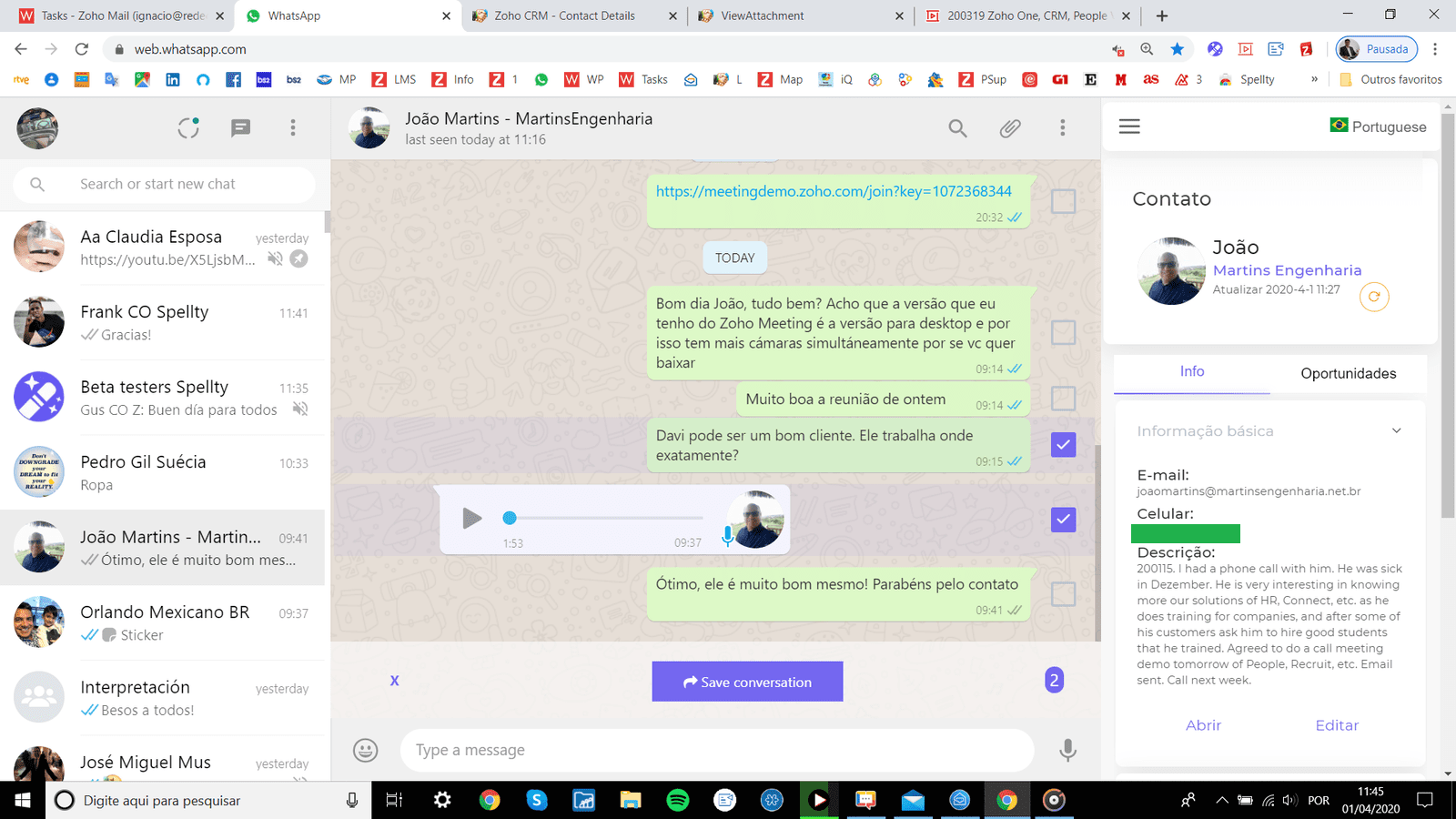This screenshot has width=1456, height=819.
Task: Open Task View in taskbar
Action: tap(394, 800)
